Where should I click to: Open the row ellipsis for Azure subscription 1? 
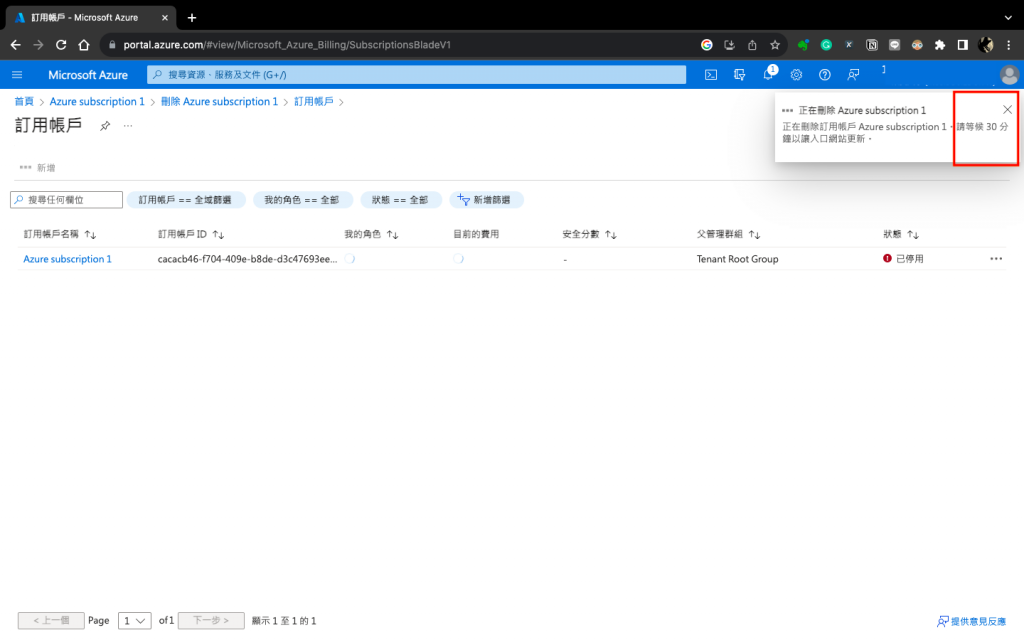click(995, 259)
